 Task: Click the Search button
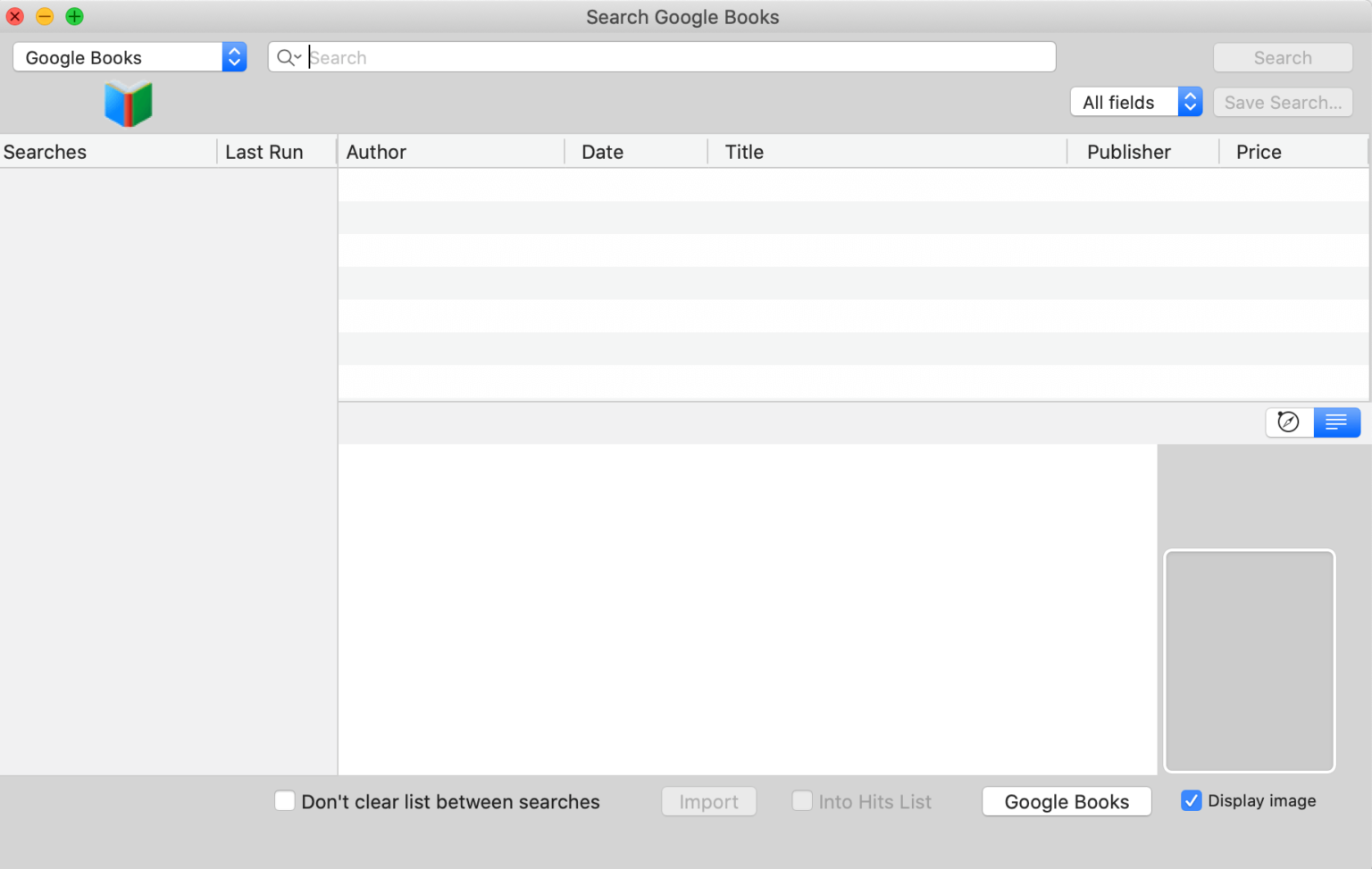(1283, 56)
